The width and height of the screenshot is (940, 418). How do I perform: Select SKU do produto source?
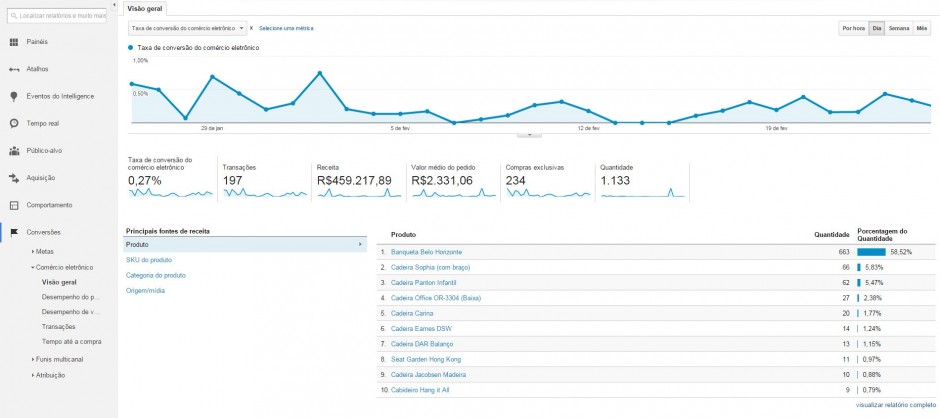[149, 260]
